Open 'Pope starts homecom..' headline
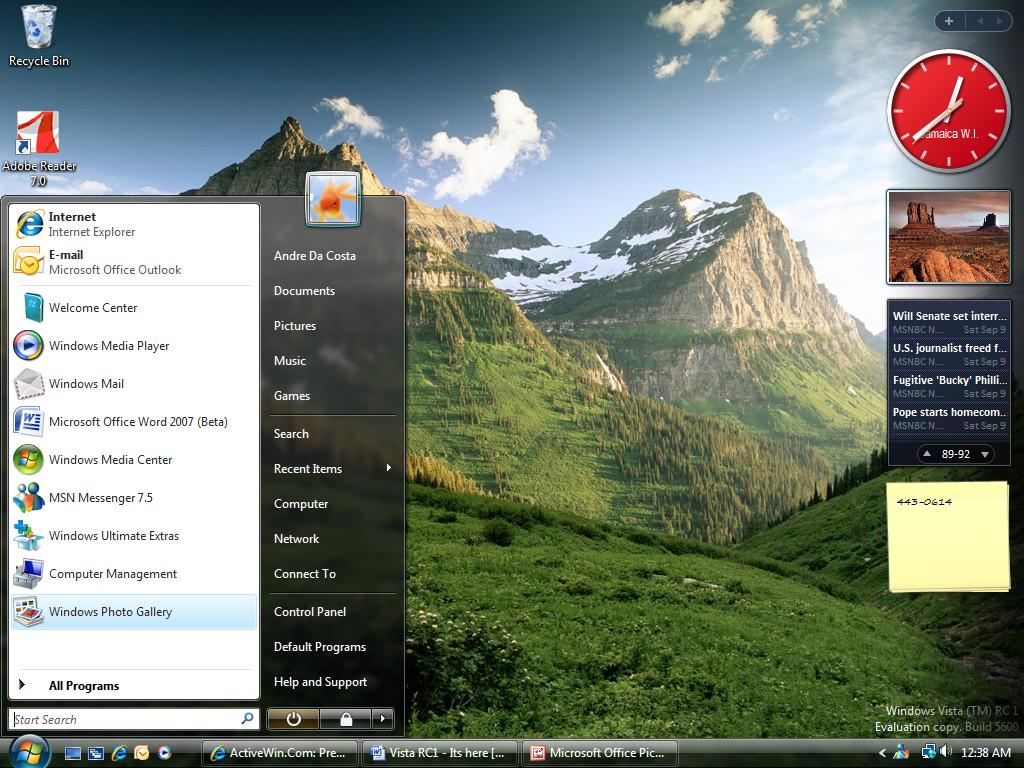This screenshot has height=768, width=1024. [x=949, y=418]
